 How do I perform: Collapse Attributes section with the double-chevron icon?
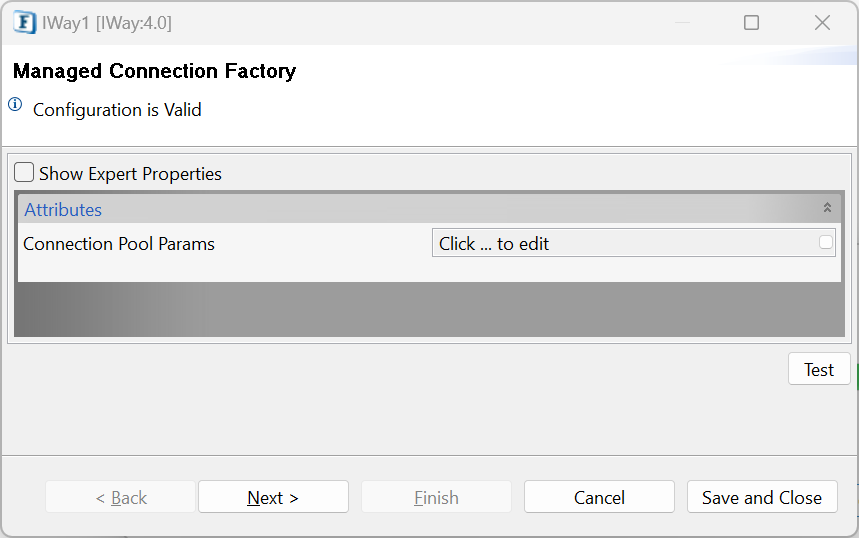(827, 208)
